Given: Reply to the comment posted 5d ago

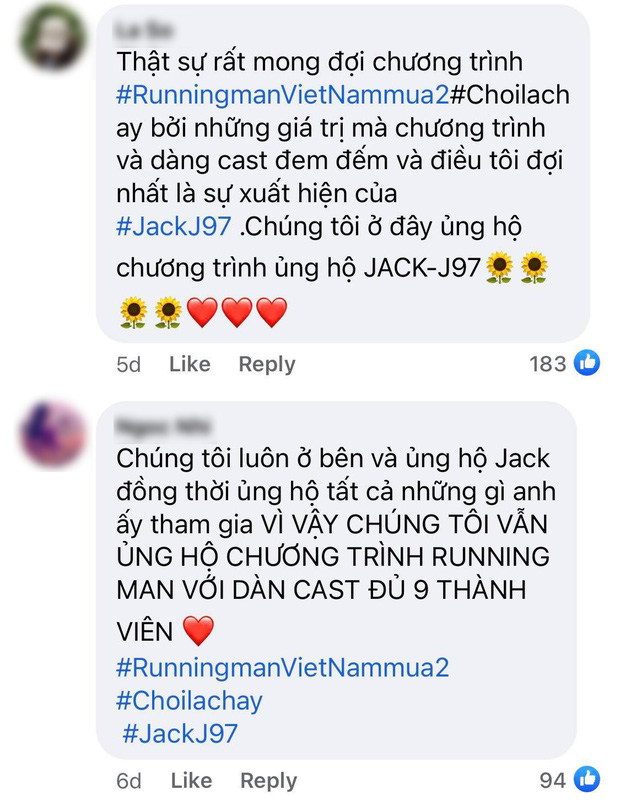Looking at the screenshot, I should 267,364.
